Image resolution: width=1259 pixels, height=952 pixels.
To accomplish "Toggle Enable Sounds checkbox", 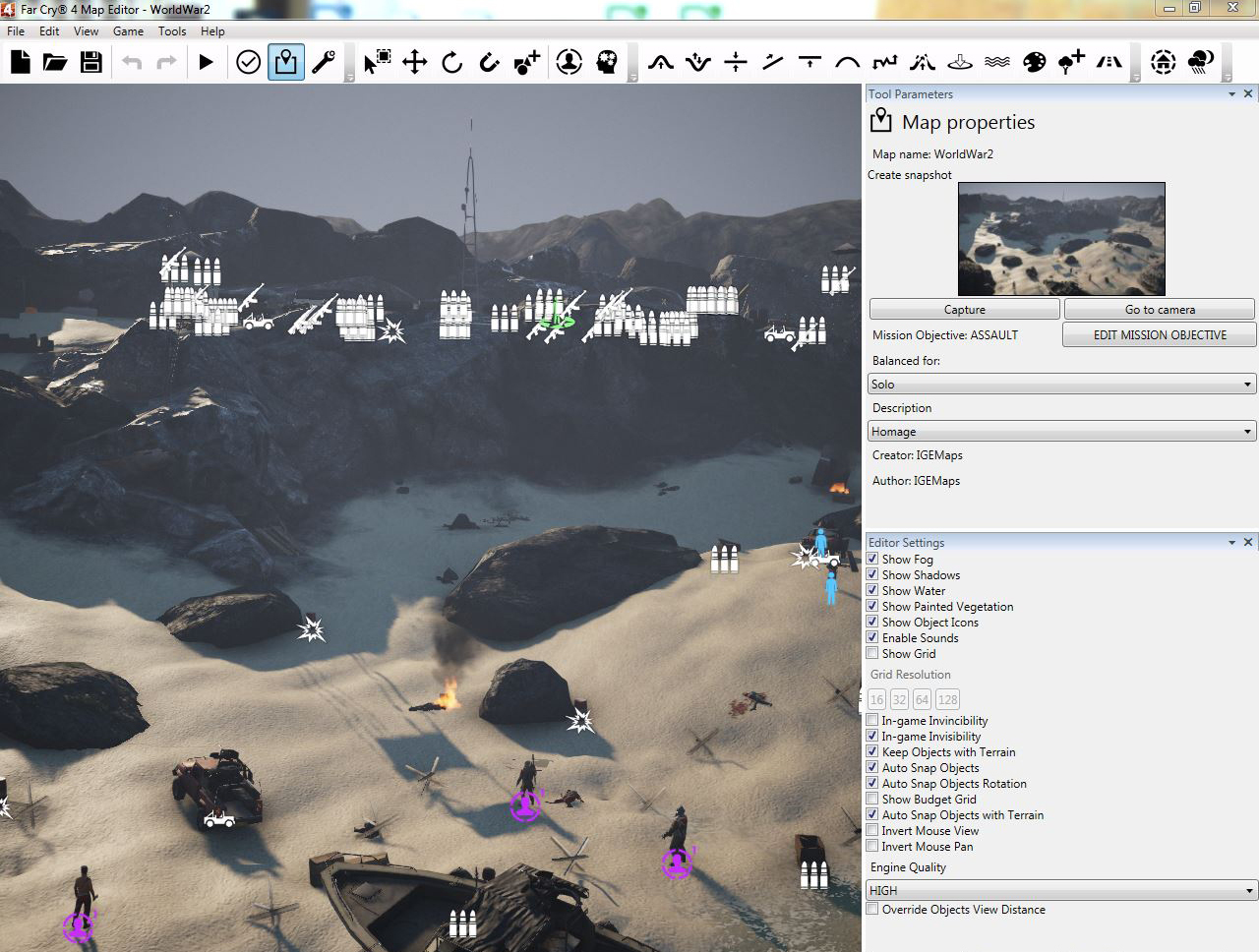I will 872,637.
